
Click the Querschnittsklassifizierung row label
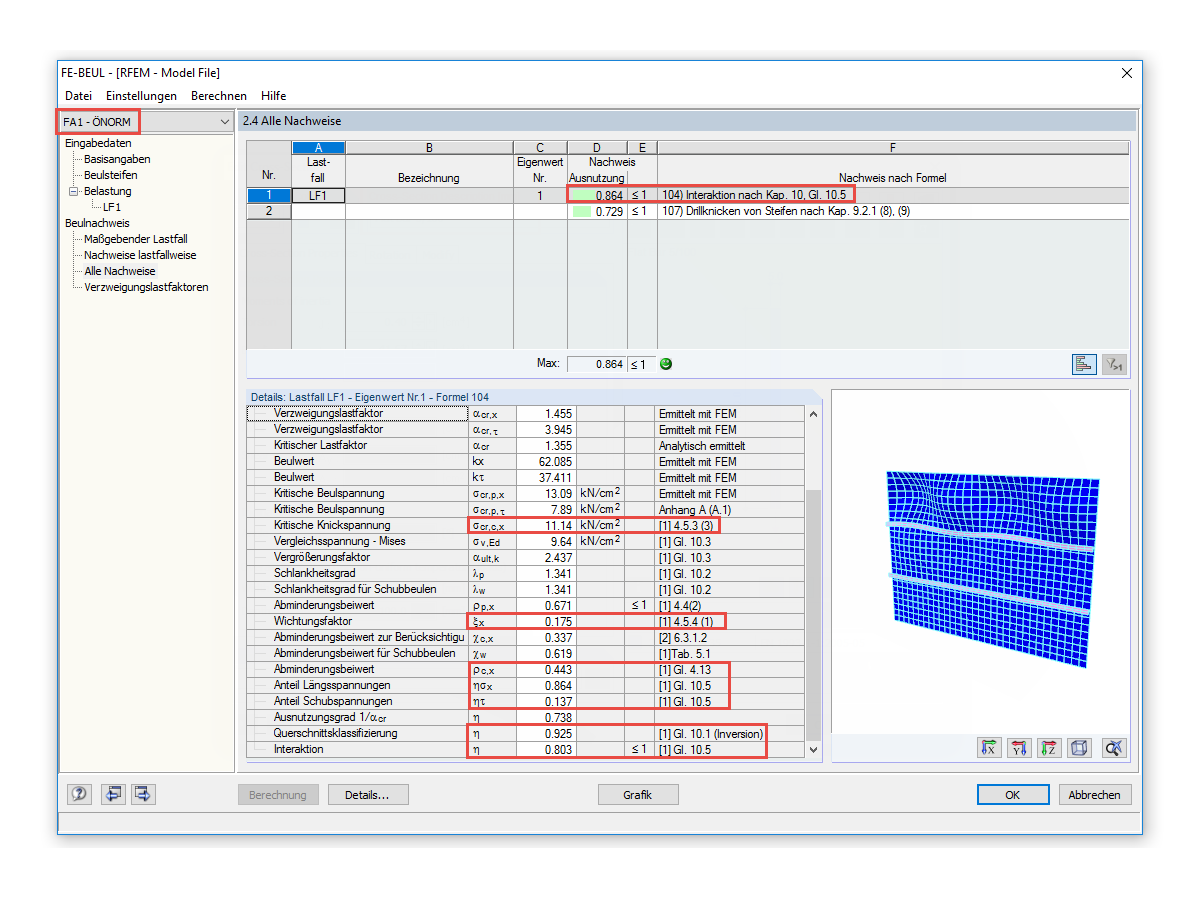pyautogui.click(x=336, y=733)
